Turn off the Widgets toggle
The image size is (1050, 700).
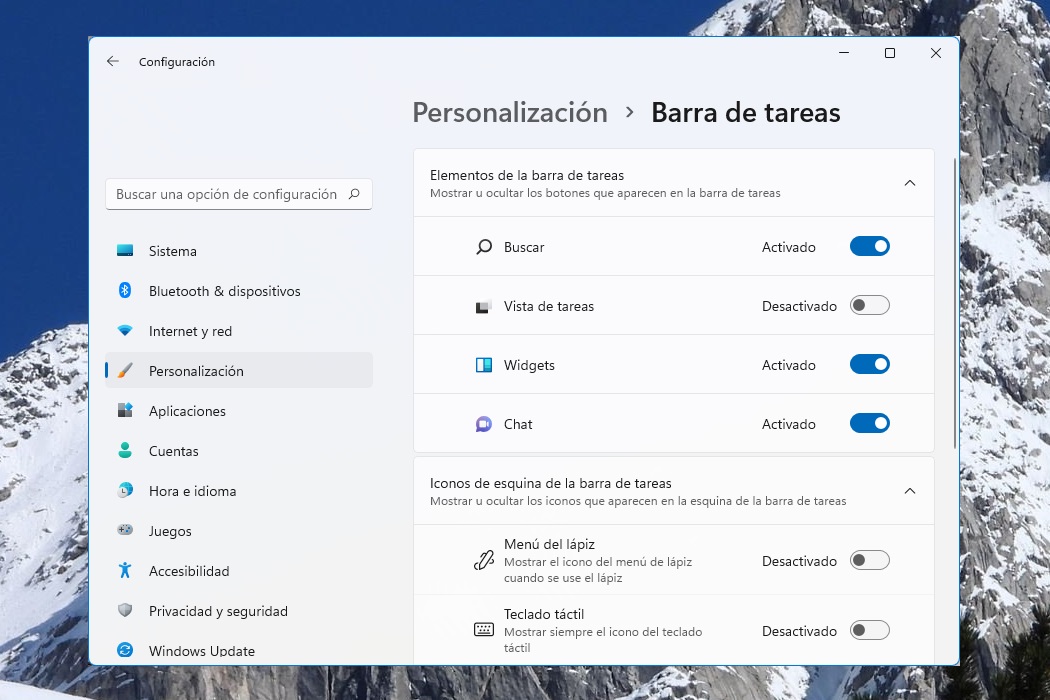point(869,364)
